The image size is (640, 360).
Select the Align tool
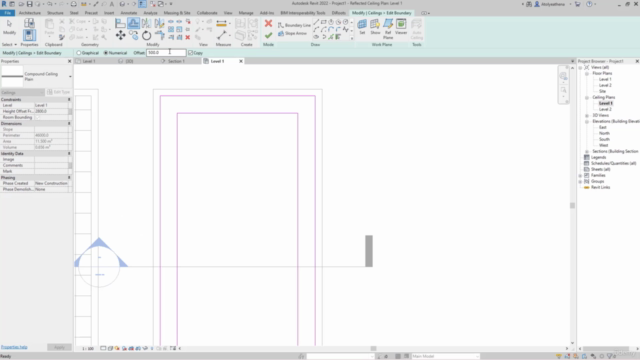(x=120, y=24)
